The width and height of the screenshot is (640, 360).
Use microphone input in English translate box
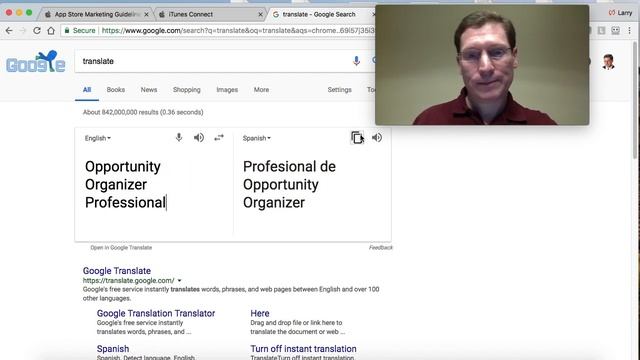[x=179, y=138]
